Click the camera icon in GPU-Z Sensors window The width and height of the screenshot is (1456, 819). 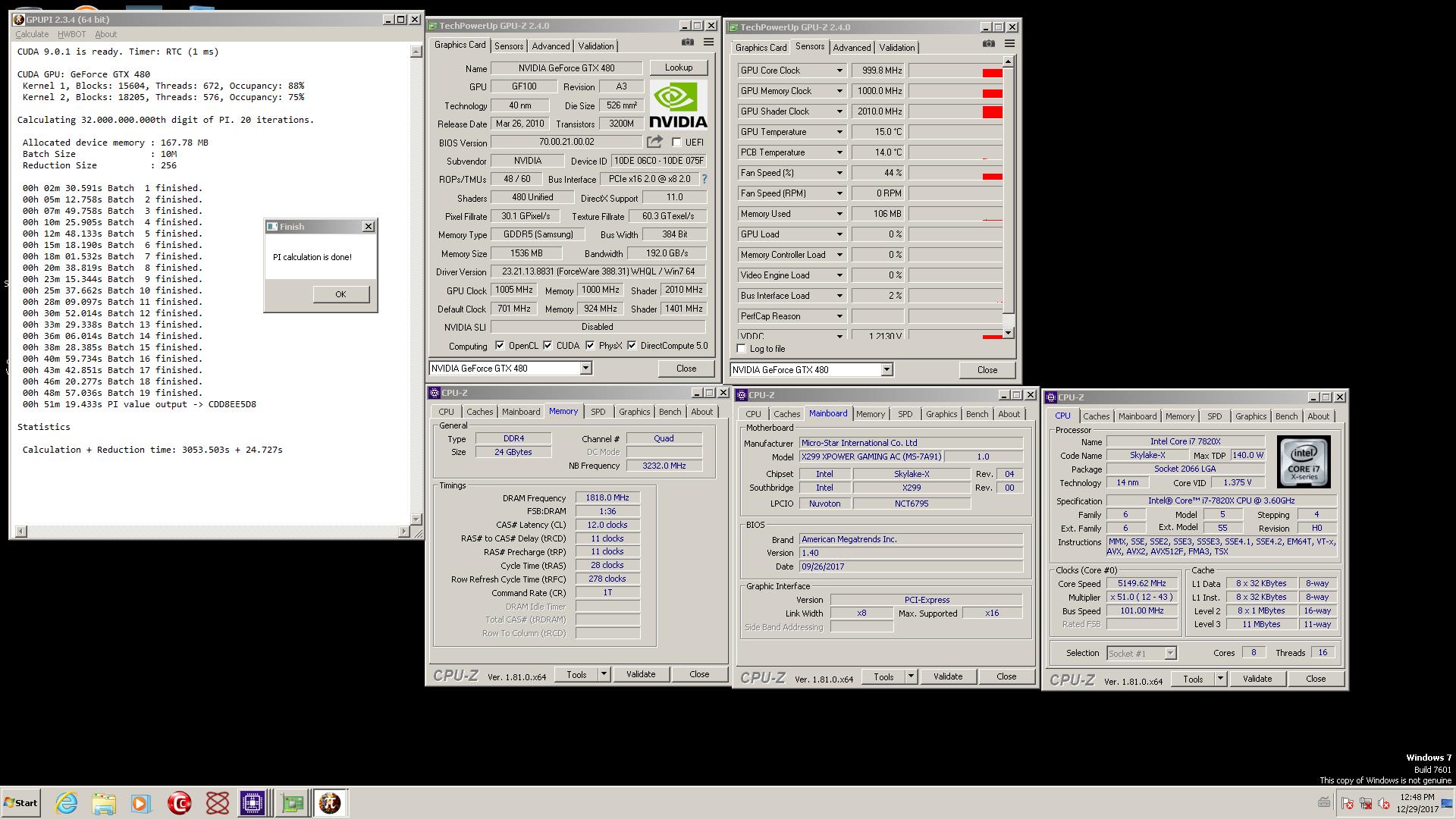point(988,44)
